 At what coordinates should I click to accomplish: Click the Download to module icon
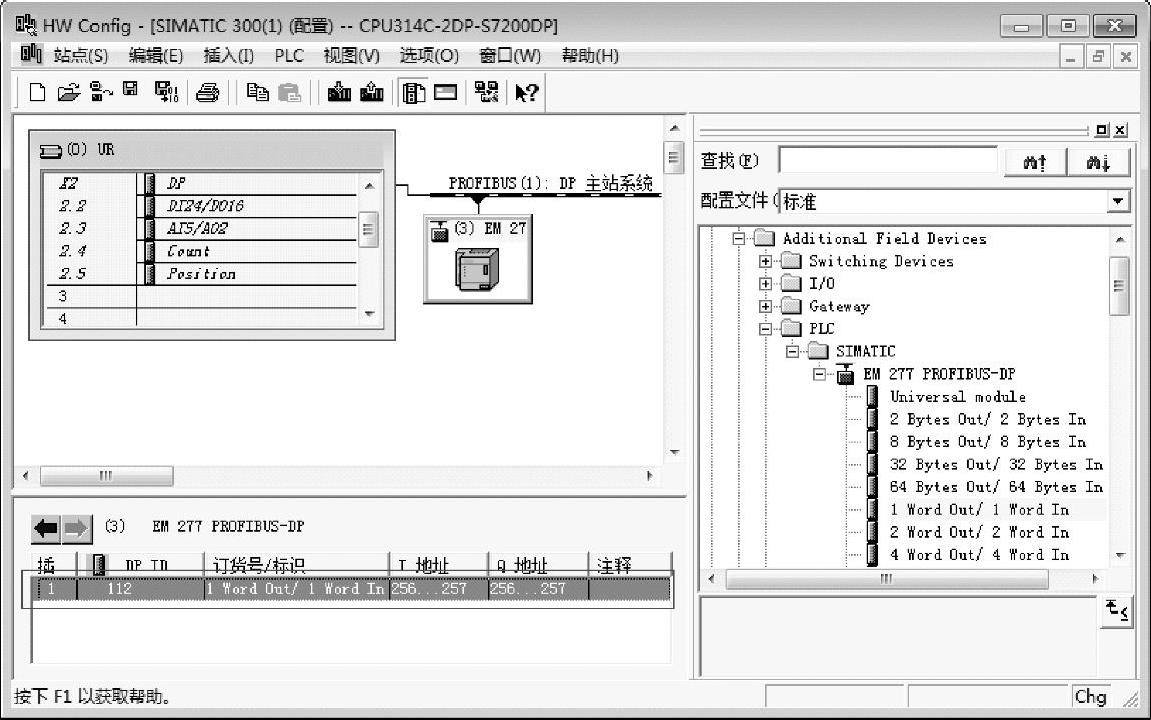coord(338,92)
